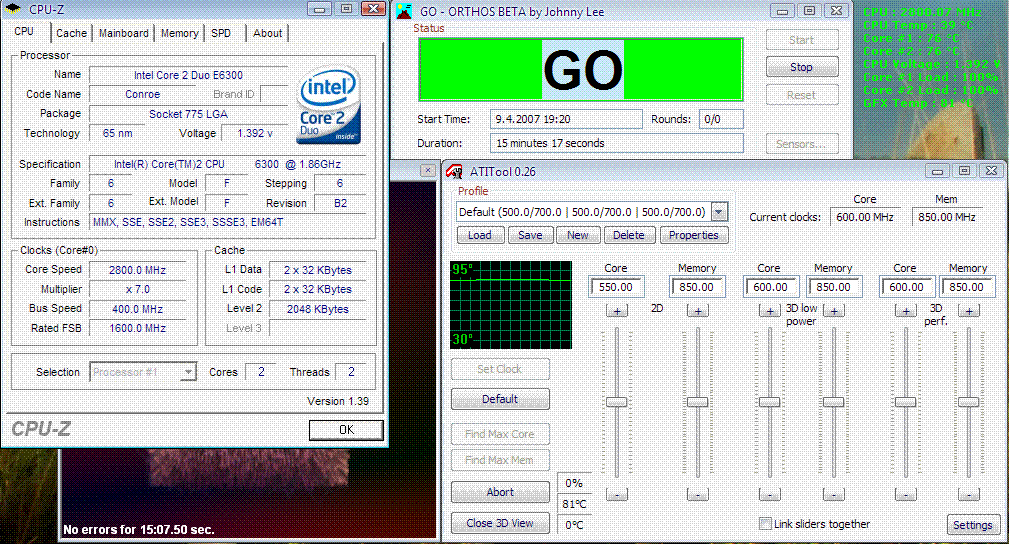
Task: Switch to the About tab
Action: coord(268,33)
